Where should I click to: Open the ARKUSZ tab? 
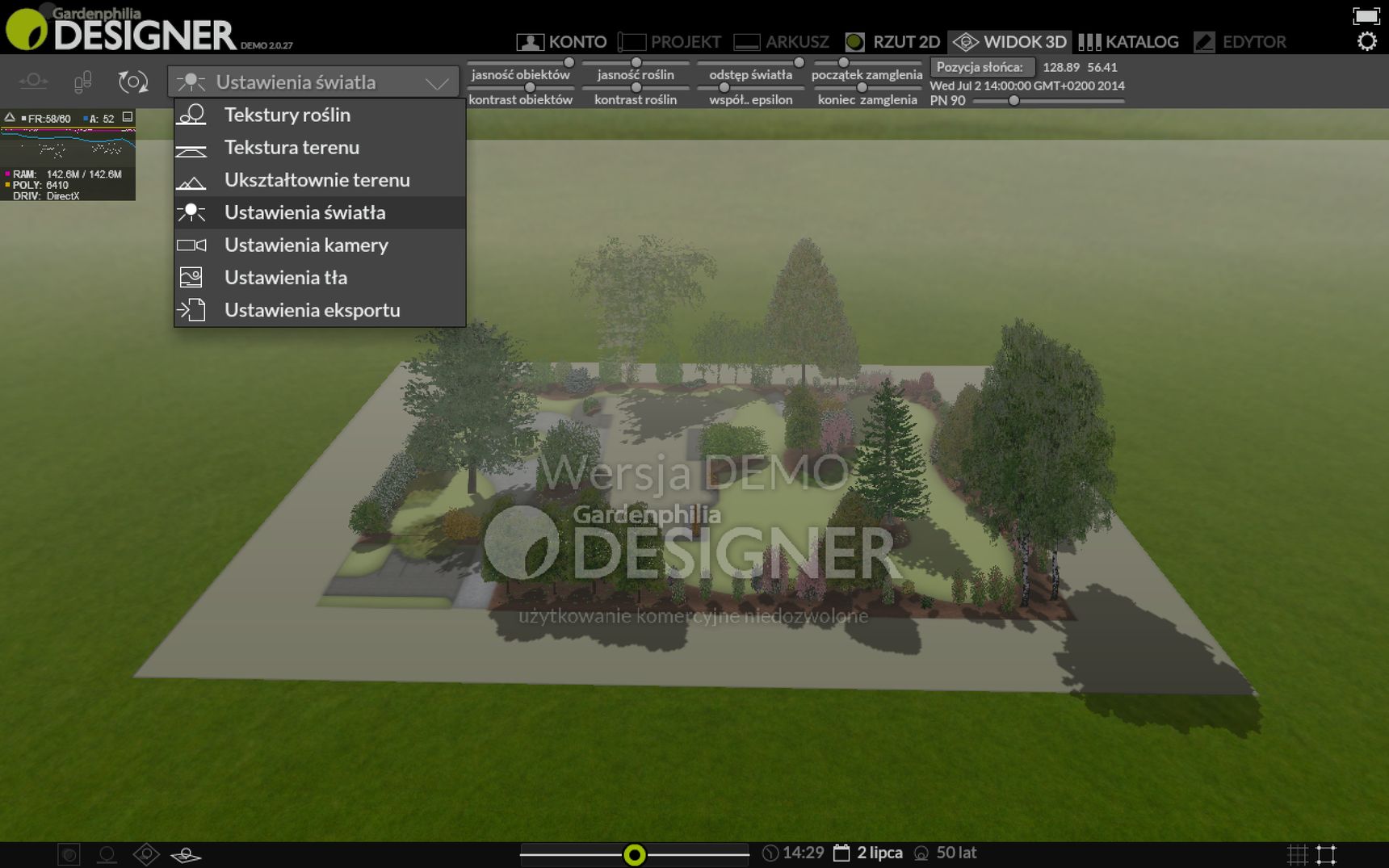pyautogui.click(x=782, y=42)
